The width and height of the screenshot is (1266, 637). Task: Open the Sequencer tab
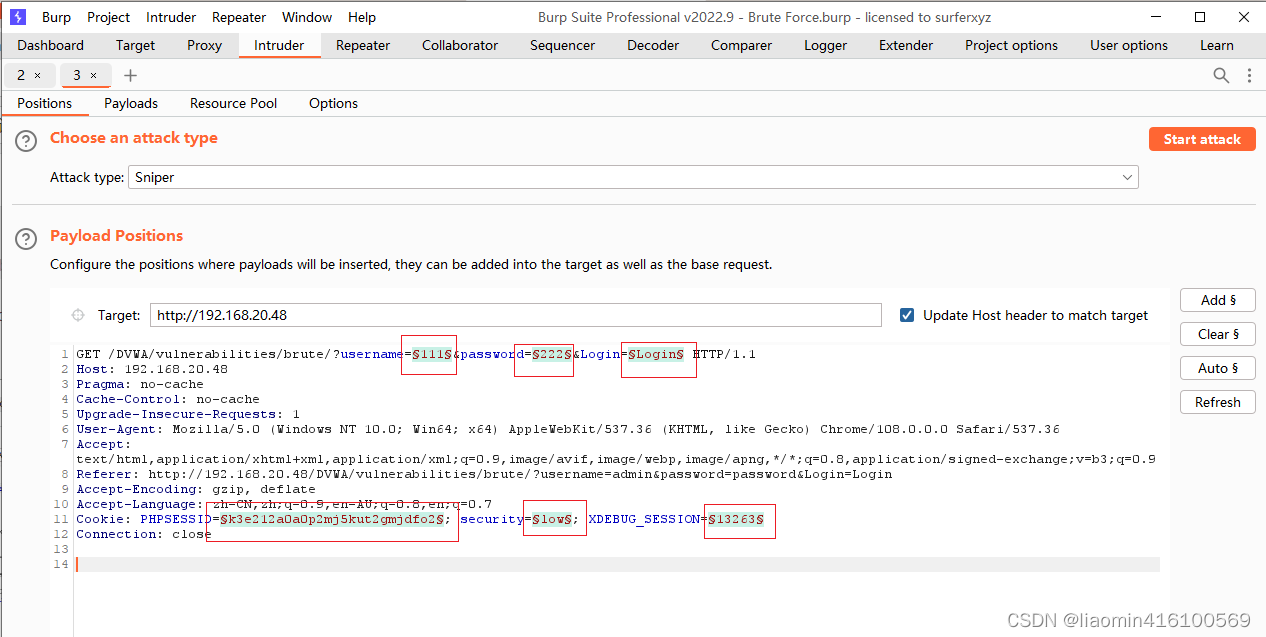coord(562,45)
